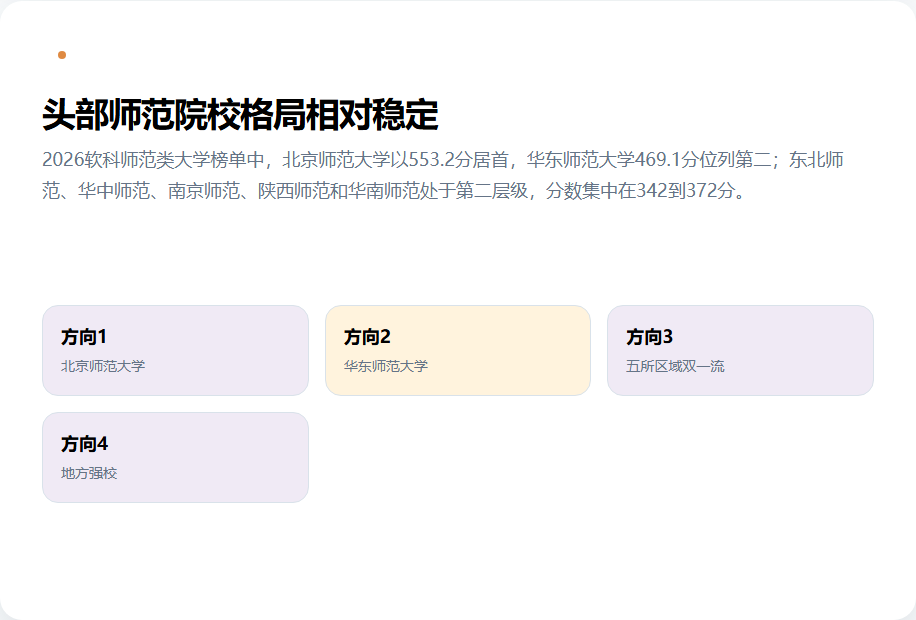The width and height of the screenshot is (916, 620).
Task: Select the 方向1 北京师范大学 card
Action: pos(175,351)
